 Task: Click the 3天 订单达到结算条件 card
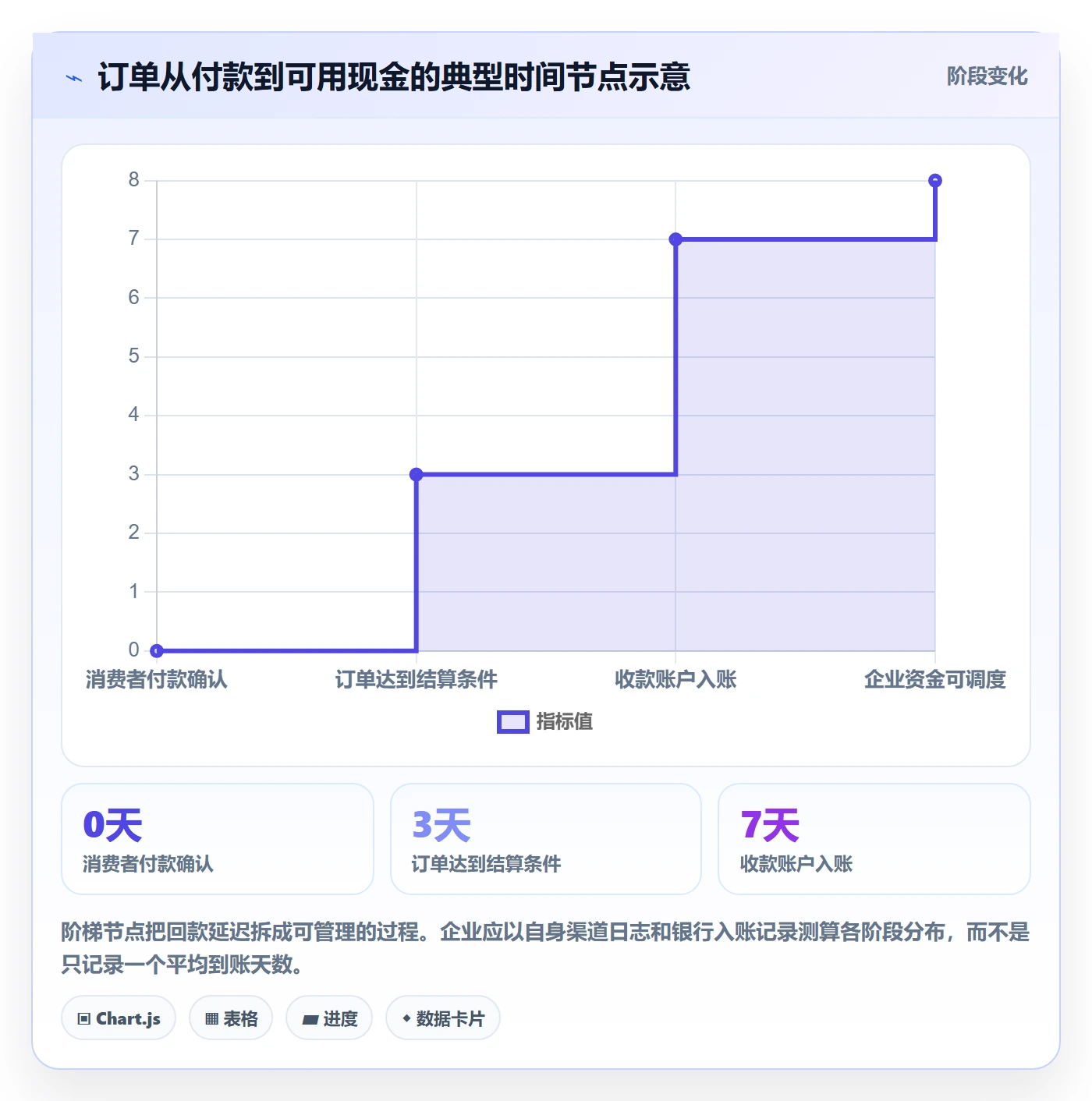point(546,839)
